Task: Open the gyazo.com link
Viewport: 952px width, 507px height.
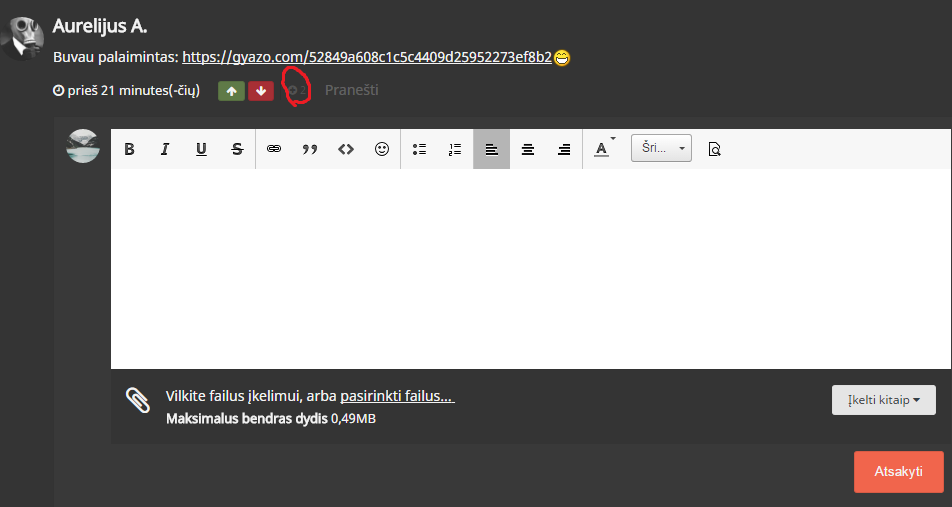Action: click(x=367, y=57)
